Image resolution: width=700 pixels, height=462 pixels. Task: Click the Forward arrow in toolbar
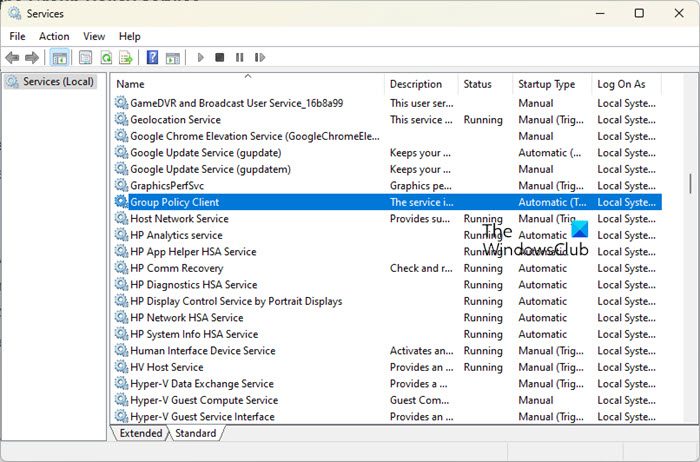click(32, 58)
